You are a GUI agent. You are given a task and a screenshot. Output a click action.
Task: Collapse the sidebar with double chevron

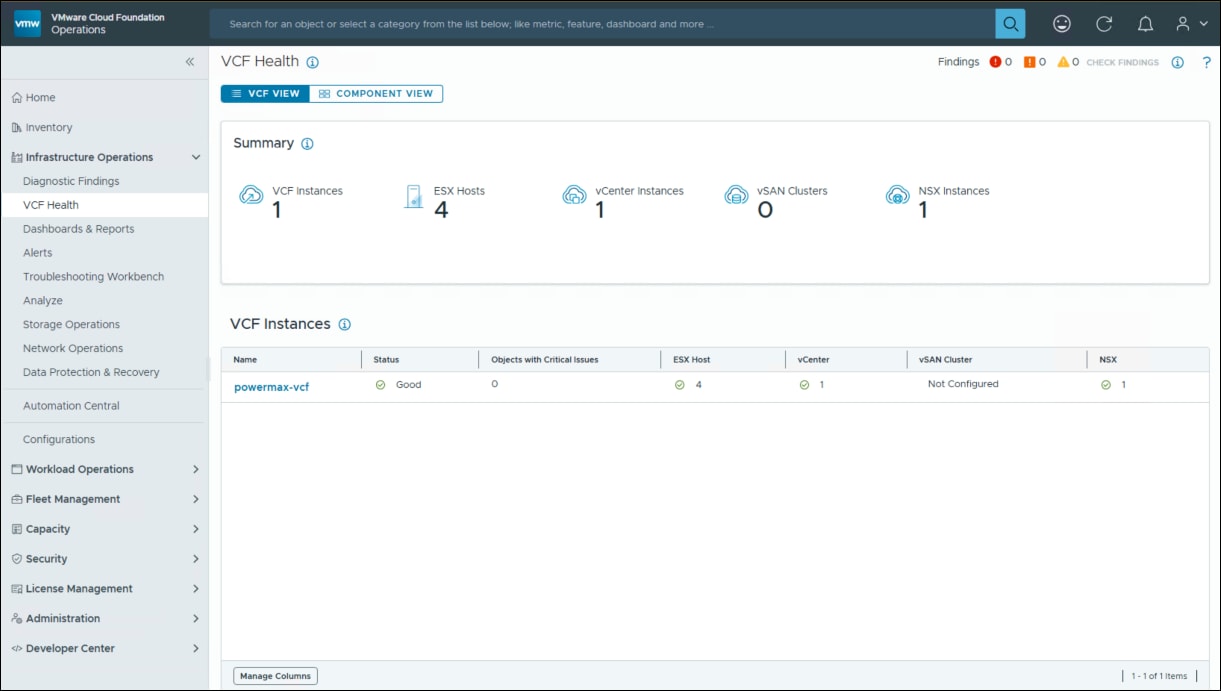[x=190, y=62]
